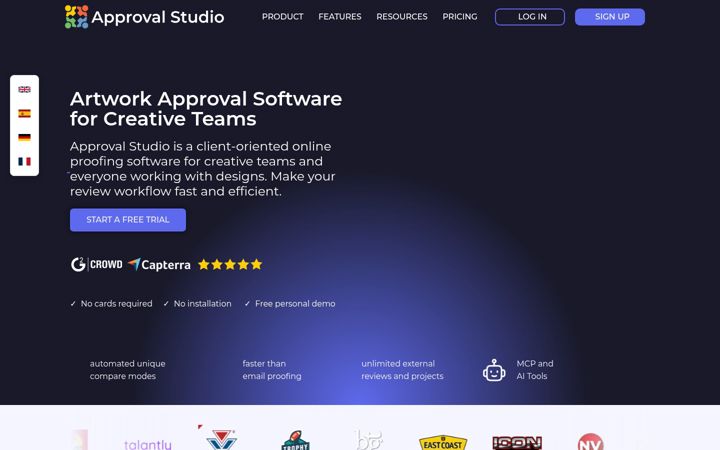
Task: Go to the PRICING page
Action: 460,17
